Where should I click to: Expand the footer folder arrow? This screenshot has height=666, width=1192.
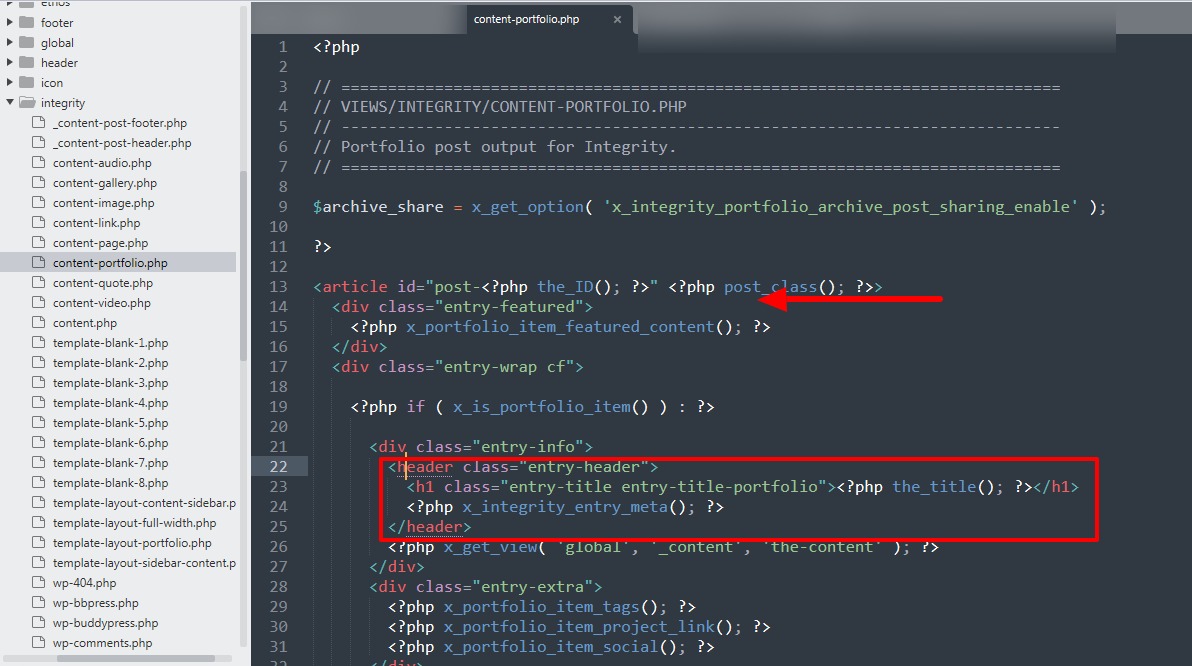click(x=10, y=22)
